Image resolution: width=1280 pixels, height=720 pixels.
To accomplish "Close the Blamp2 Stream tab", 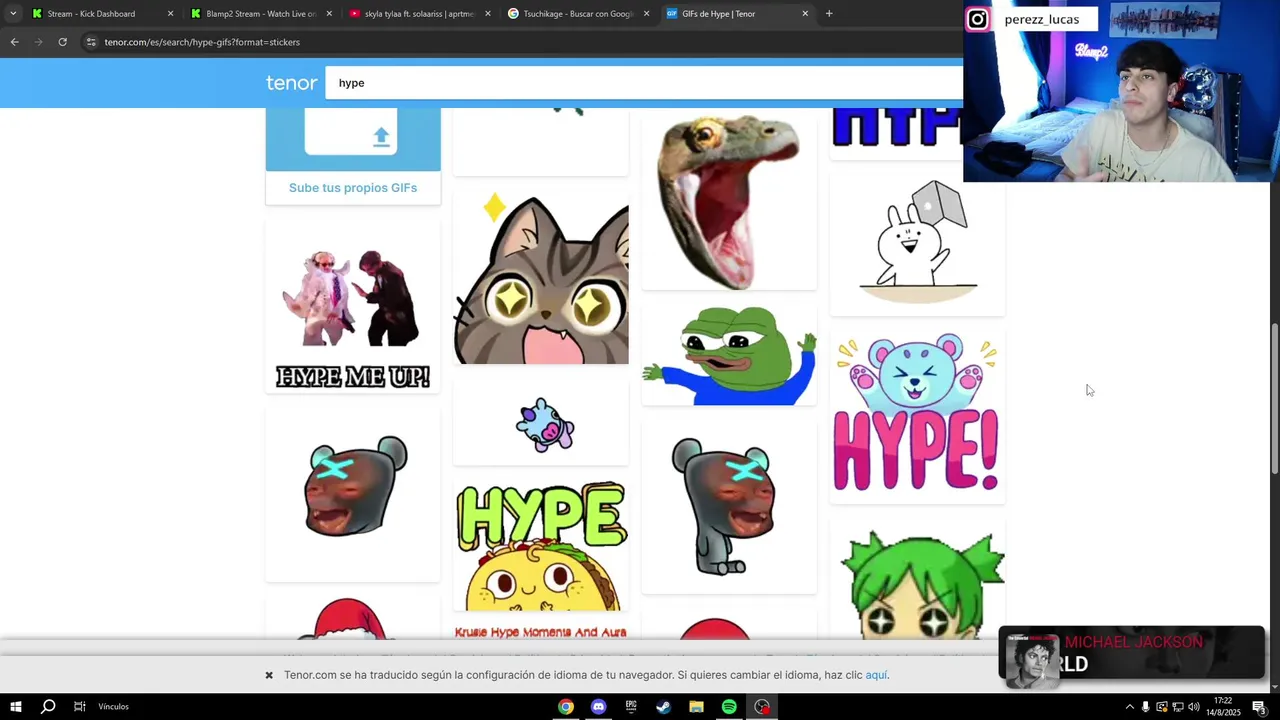I will point(329,14).
